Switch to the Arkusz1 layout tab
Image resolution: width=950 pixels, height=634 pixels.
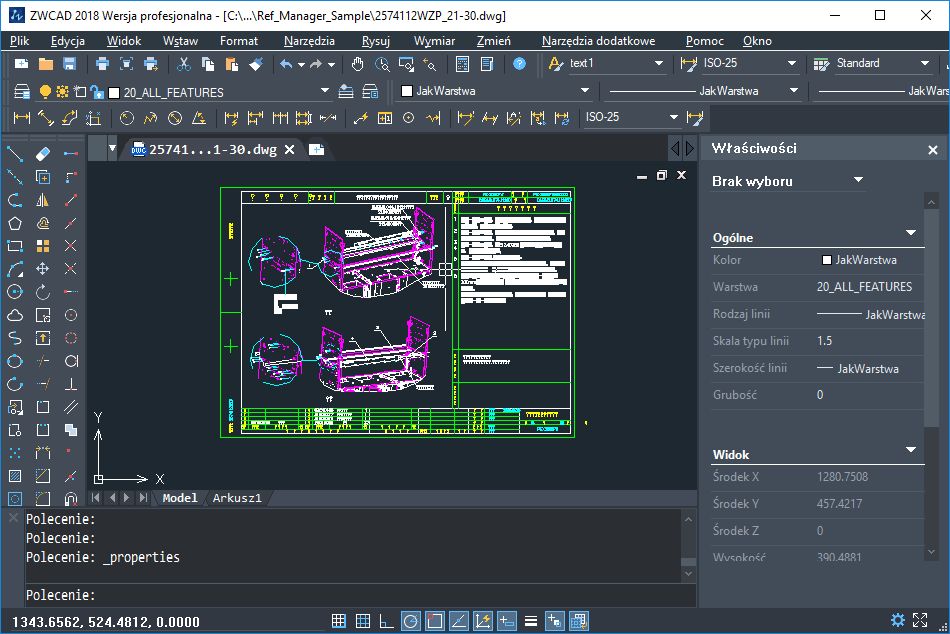click(237, 498)
